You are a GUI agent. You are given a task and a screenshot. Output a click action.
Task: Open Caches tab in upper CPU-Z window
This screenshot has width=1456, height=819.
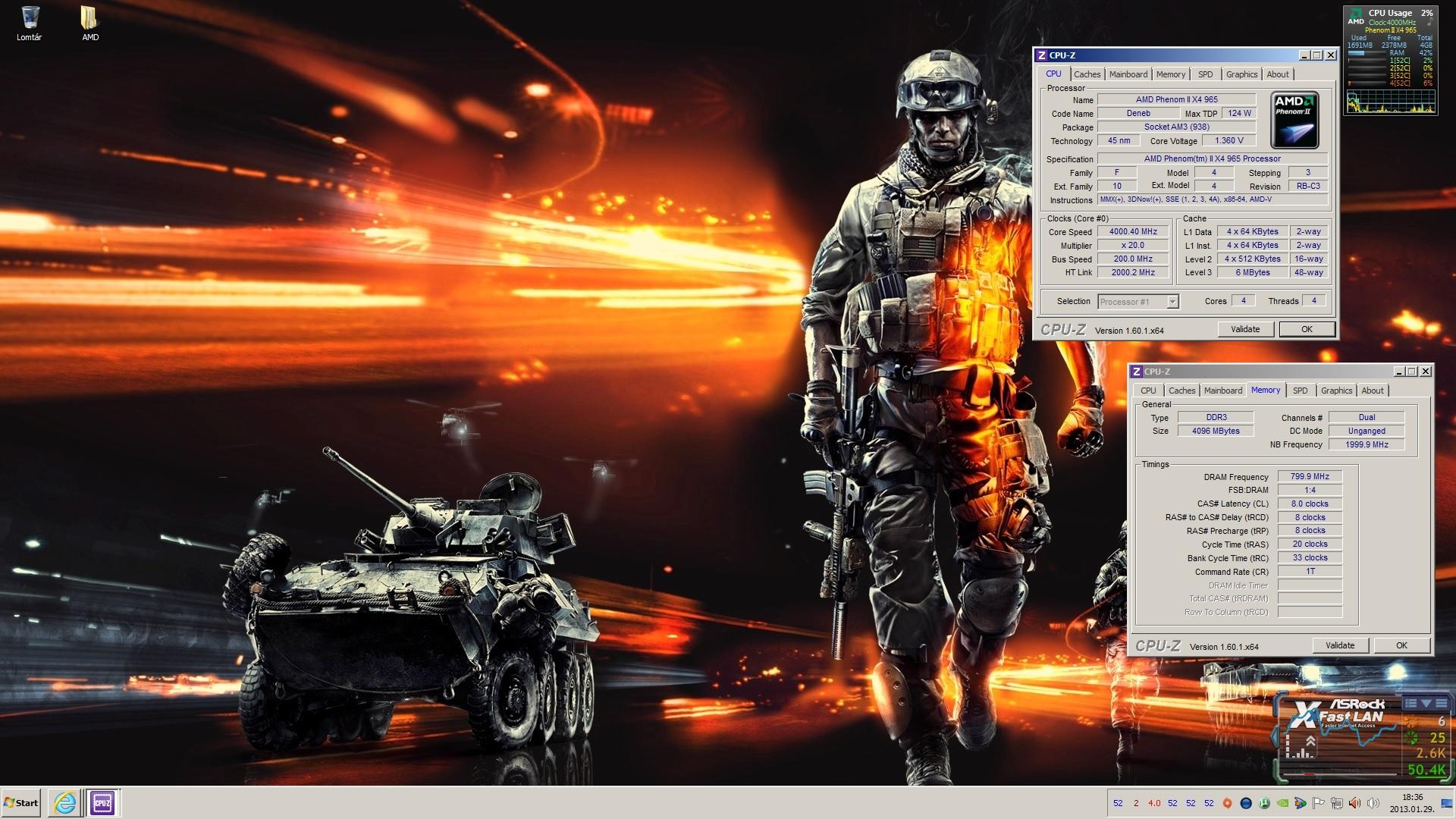coord(1087,74)
